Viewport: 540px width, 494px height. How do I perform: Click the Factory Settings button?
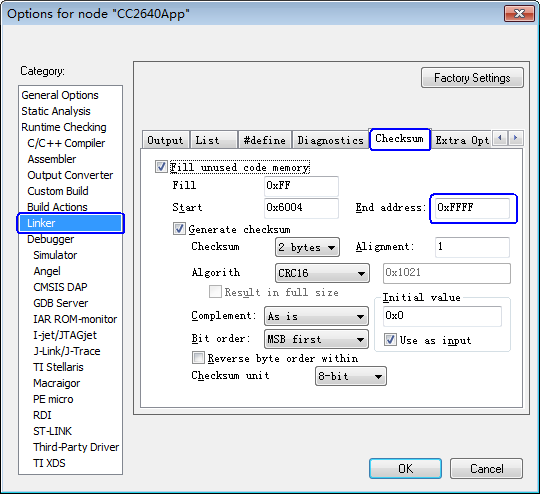pos(472,78)
